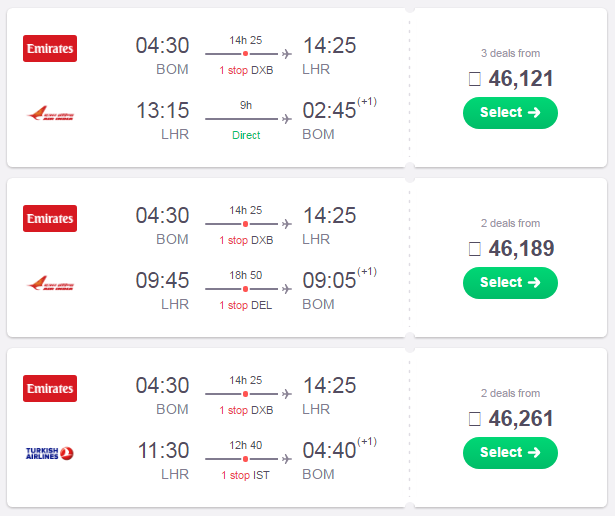Click '1 stop DEL' layover info
Screen dimensions: 615x516
point(246,305)
